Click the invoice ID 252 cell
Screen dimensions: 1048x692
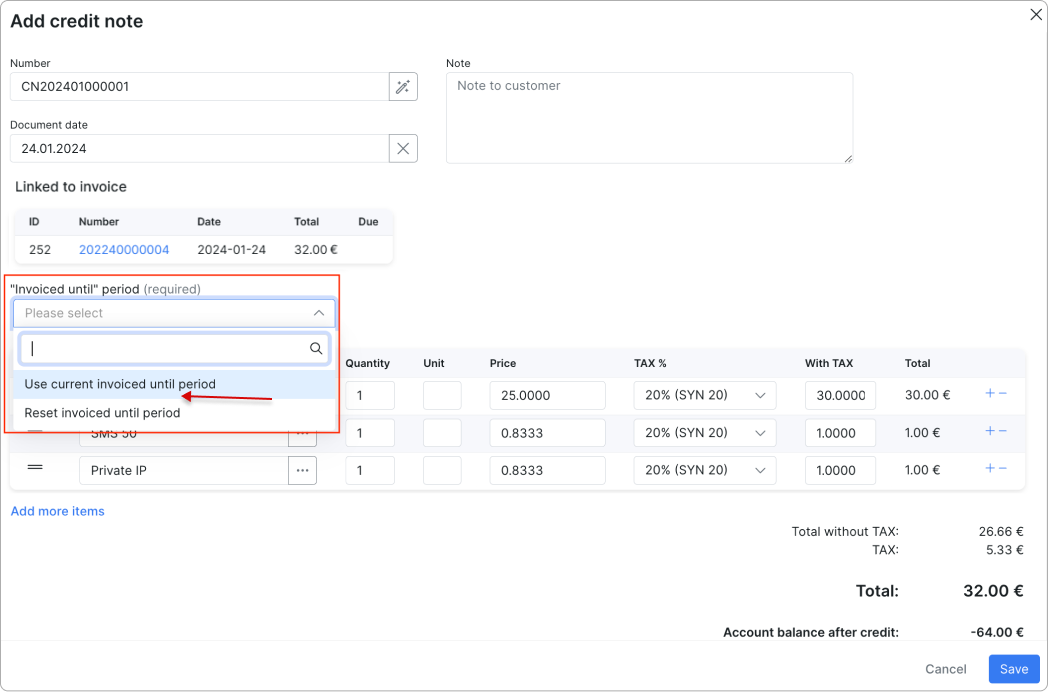pos(40,250)
